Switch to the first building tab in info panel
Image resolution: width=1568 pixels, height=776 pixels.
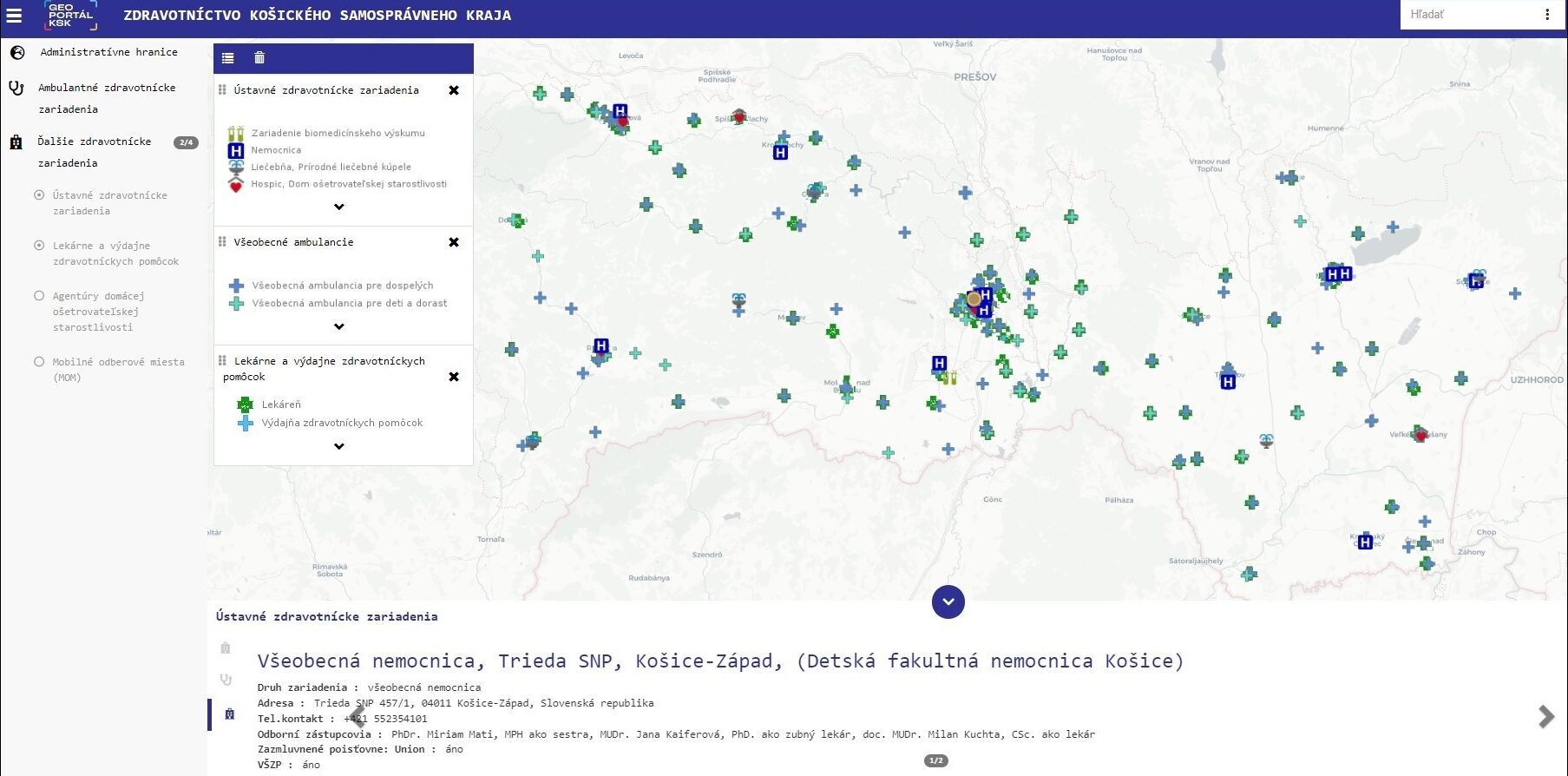(x=226, y=648)
